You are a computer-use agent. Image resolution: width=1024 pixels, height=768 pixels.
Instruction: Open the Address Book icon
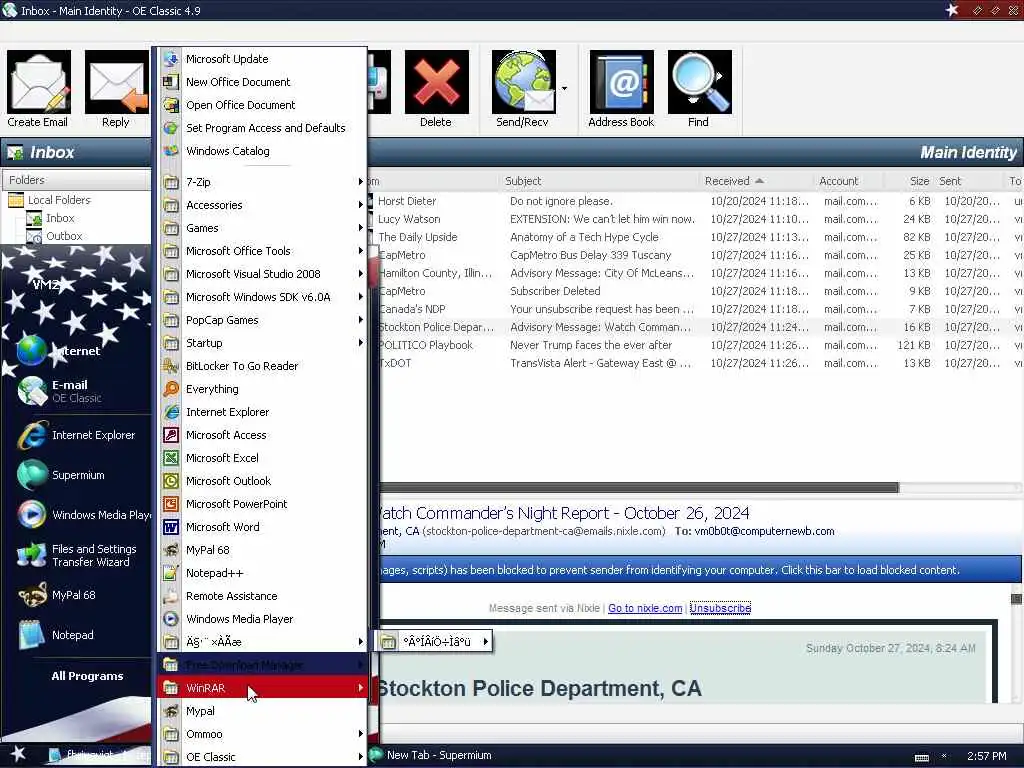click(x=621, y=81)
